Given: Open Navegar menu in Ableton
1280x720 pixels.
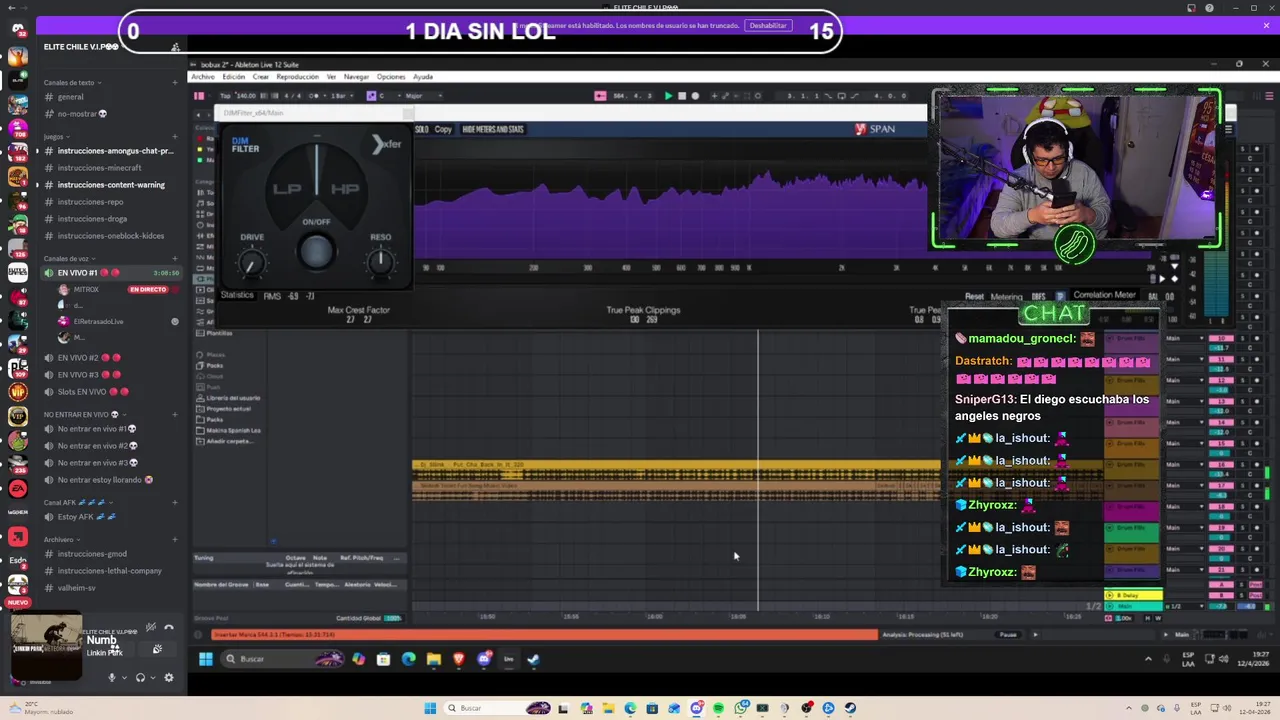Looking at the screenshot, I should 356,77.
